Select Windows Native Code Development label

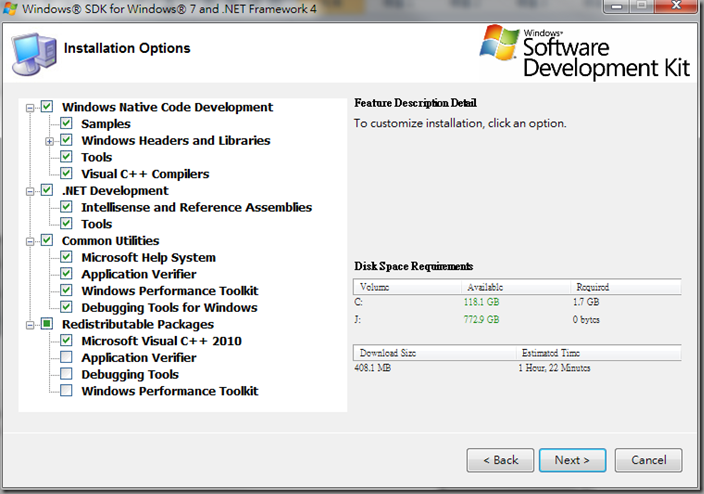pos(167,107)
